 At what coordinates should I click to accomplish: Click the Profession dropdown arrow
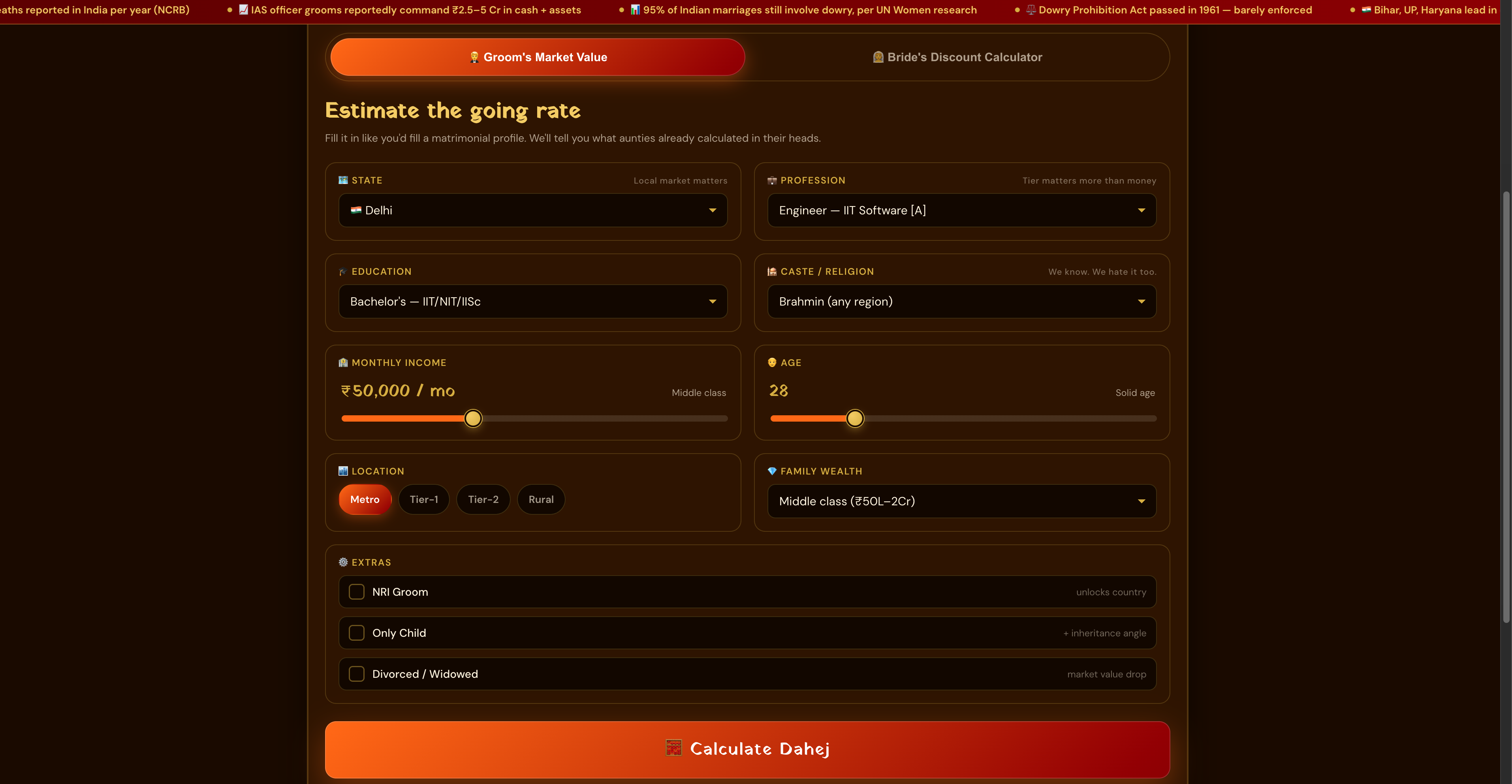pyautogui.click(x=1141, y=210)
